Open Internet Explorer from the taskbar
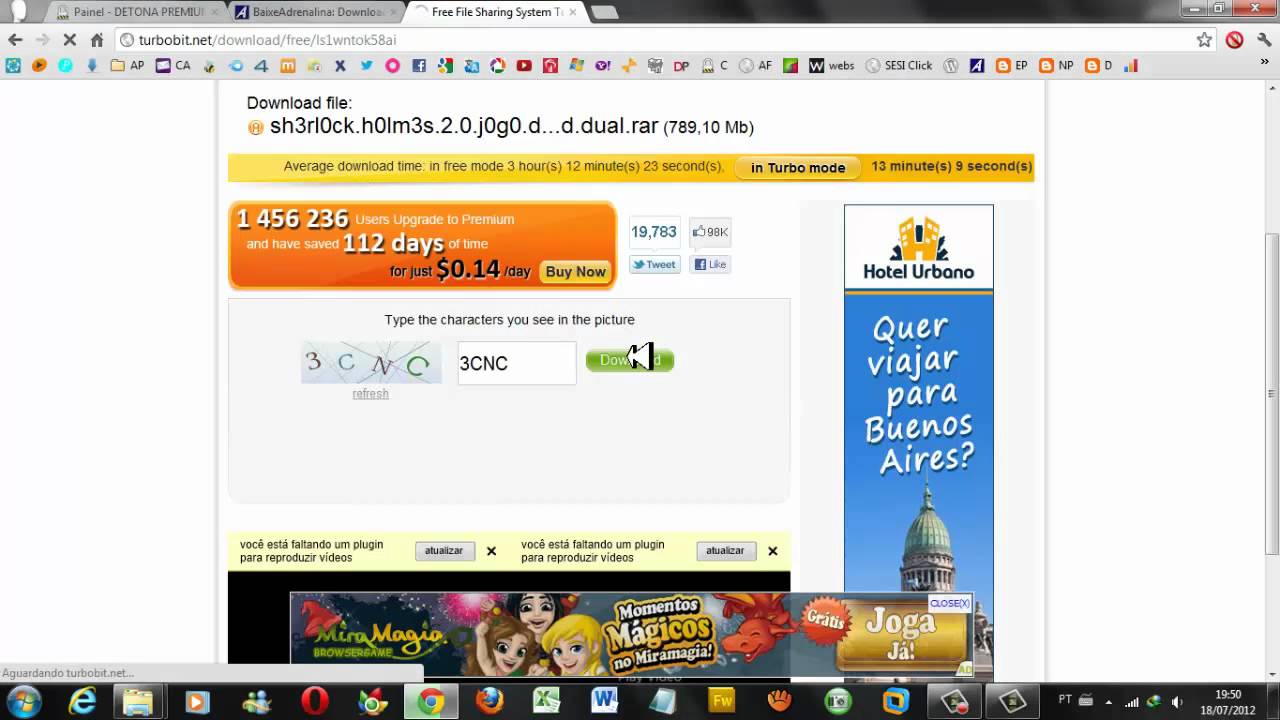The width and height of the screenshot is (1280, 720). pyautogui.click(x=82, y=702)
